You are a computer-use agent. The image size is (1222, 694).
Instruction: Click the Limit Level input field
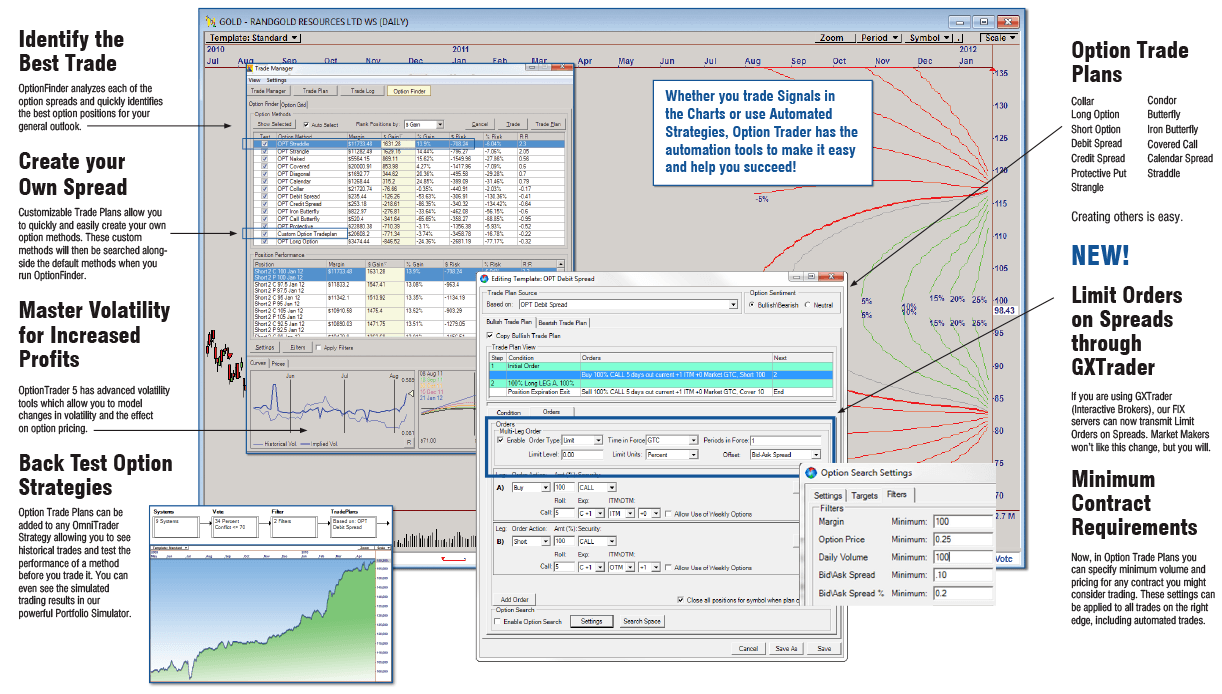point(582,455)
